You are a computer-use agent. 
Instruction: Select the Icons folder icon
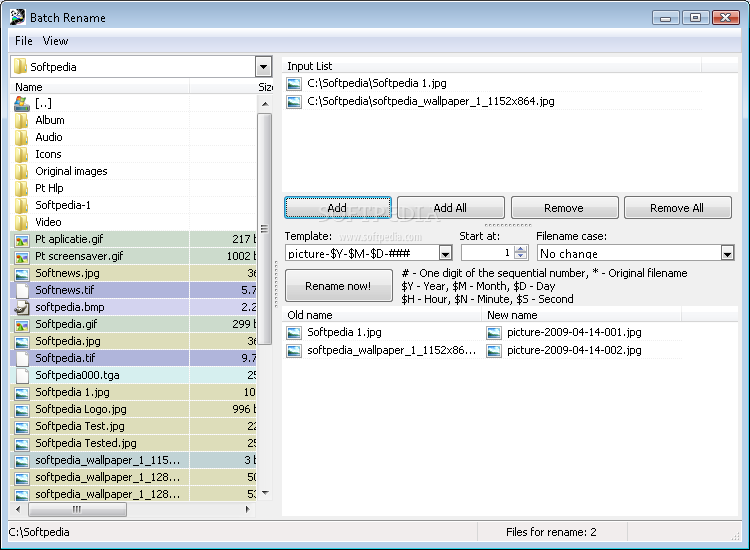click(x=21, y=154)
